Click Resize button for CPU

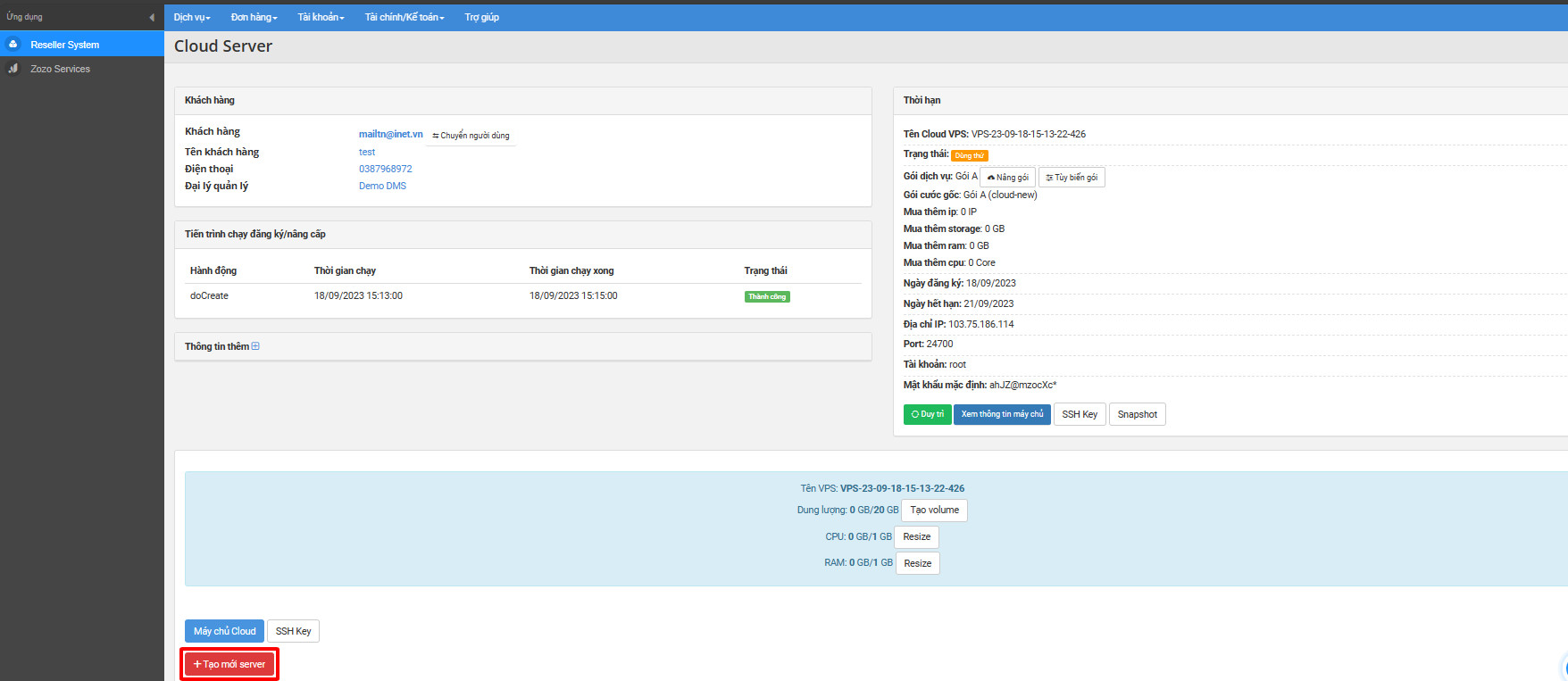(917, 536)
